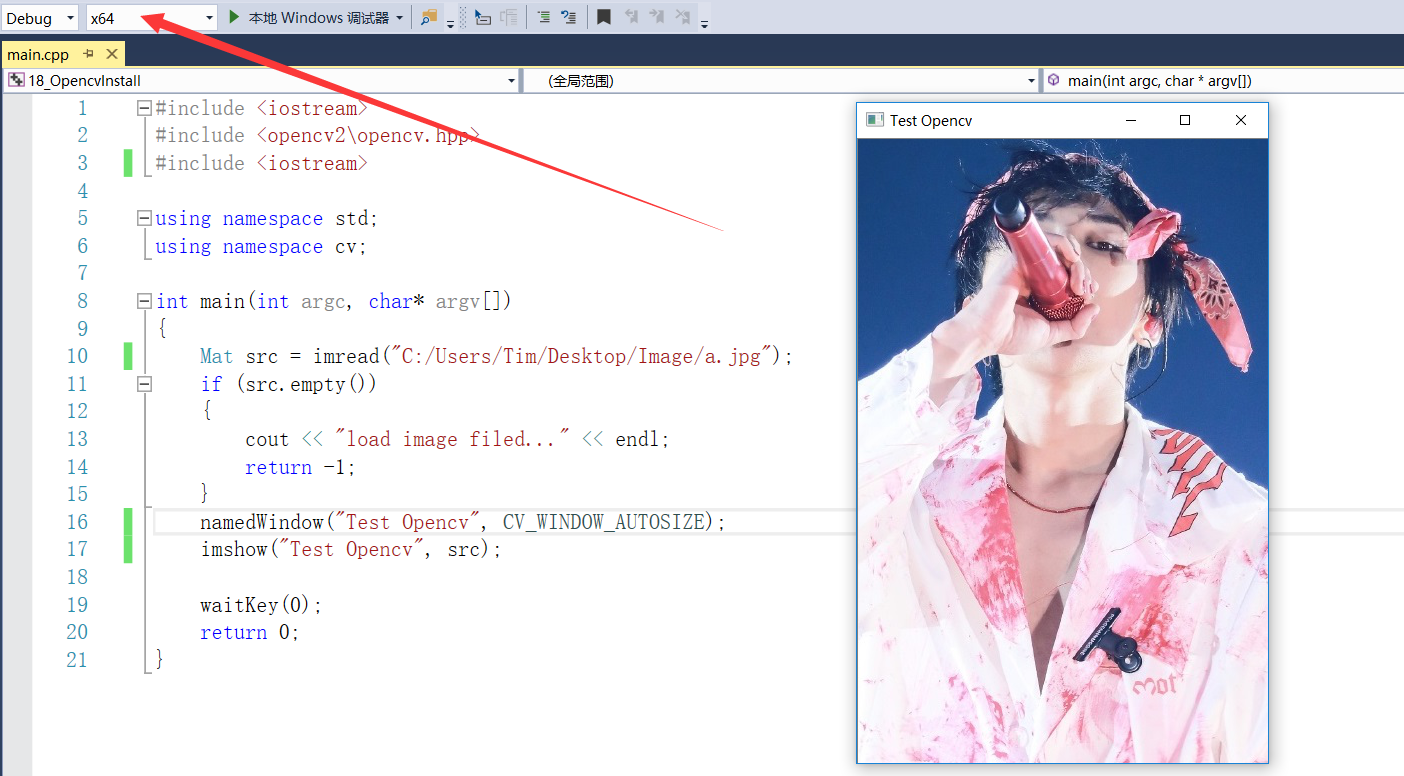
Task: Toggle a bookmark on the current line
Action: coord(604,17)
